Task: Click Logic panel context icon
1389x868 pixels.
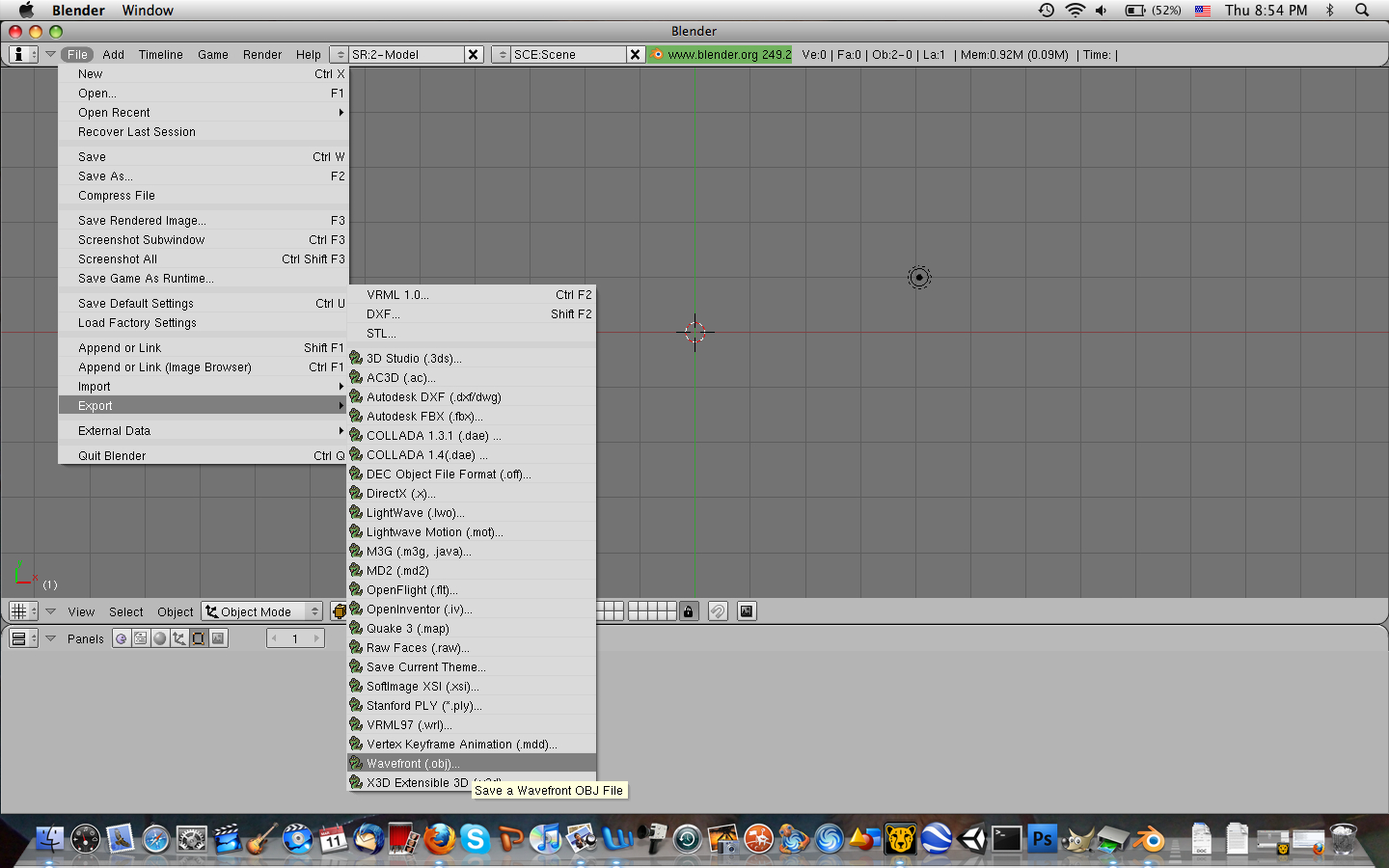Action: (x=122, y=638)
